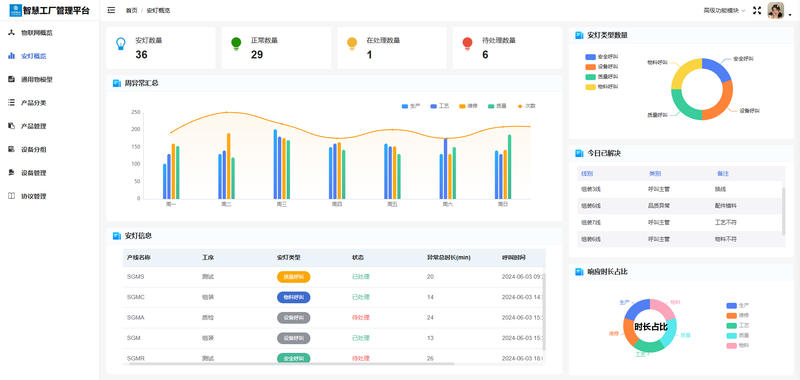Click the 质量呼叫 tag in SGMS row

(293, 277)
